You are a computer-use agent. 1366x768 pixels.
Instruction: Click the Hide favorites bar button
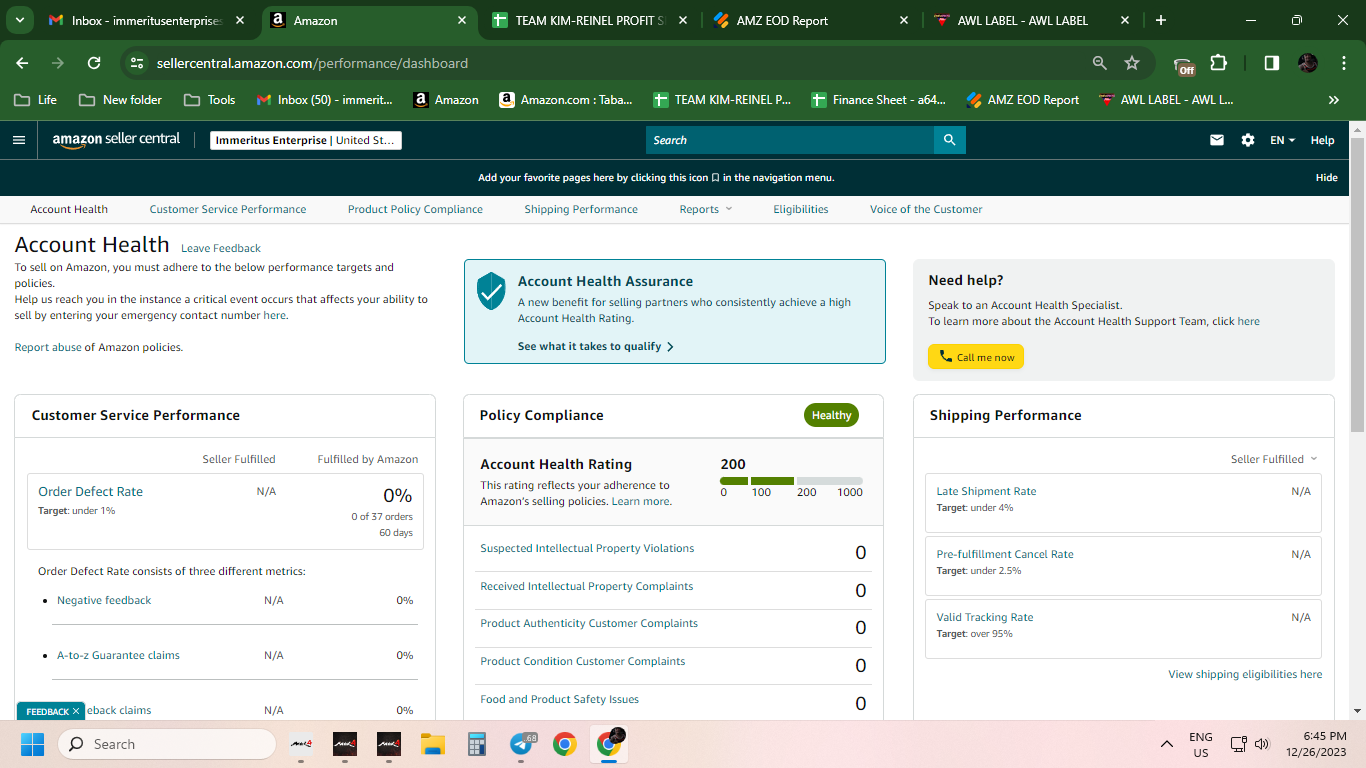pyautogui.click(x=1326, y=177)
